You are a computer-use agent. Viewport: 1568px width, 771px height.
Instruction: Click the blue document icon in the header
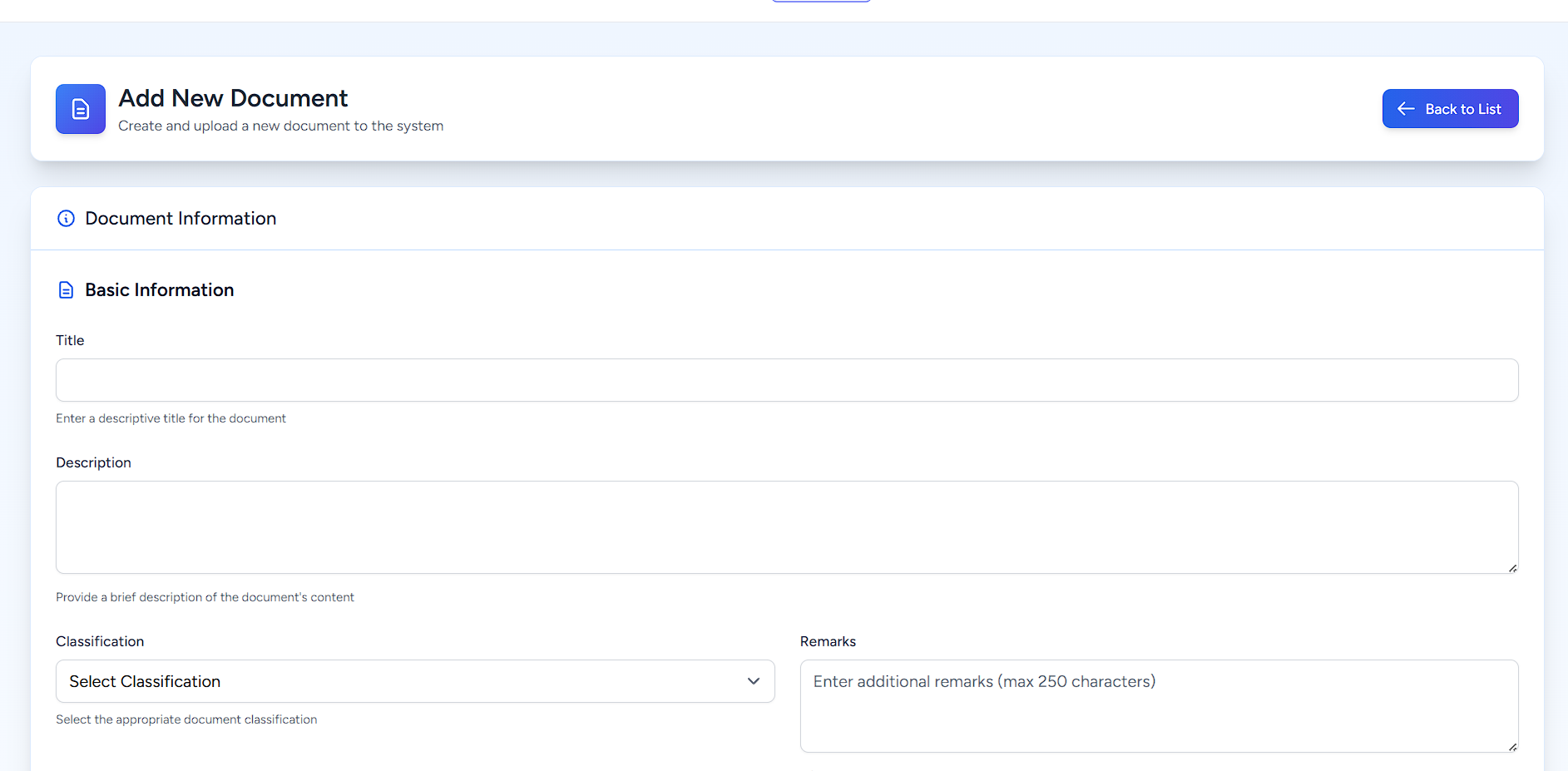[x=80, y=109]
